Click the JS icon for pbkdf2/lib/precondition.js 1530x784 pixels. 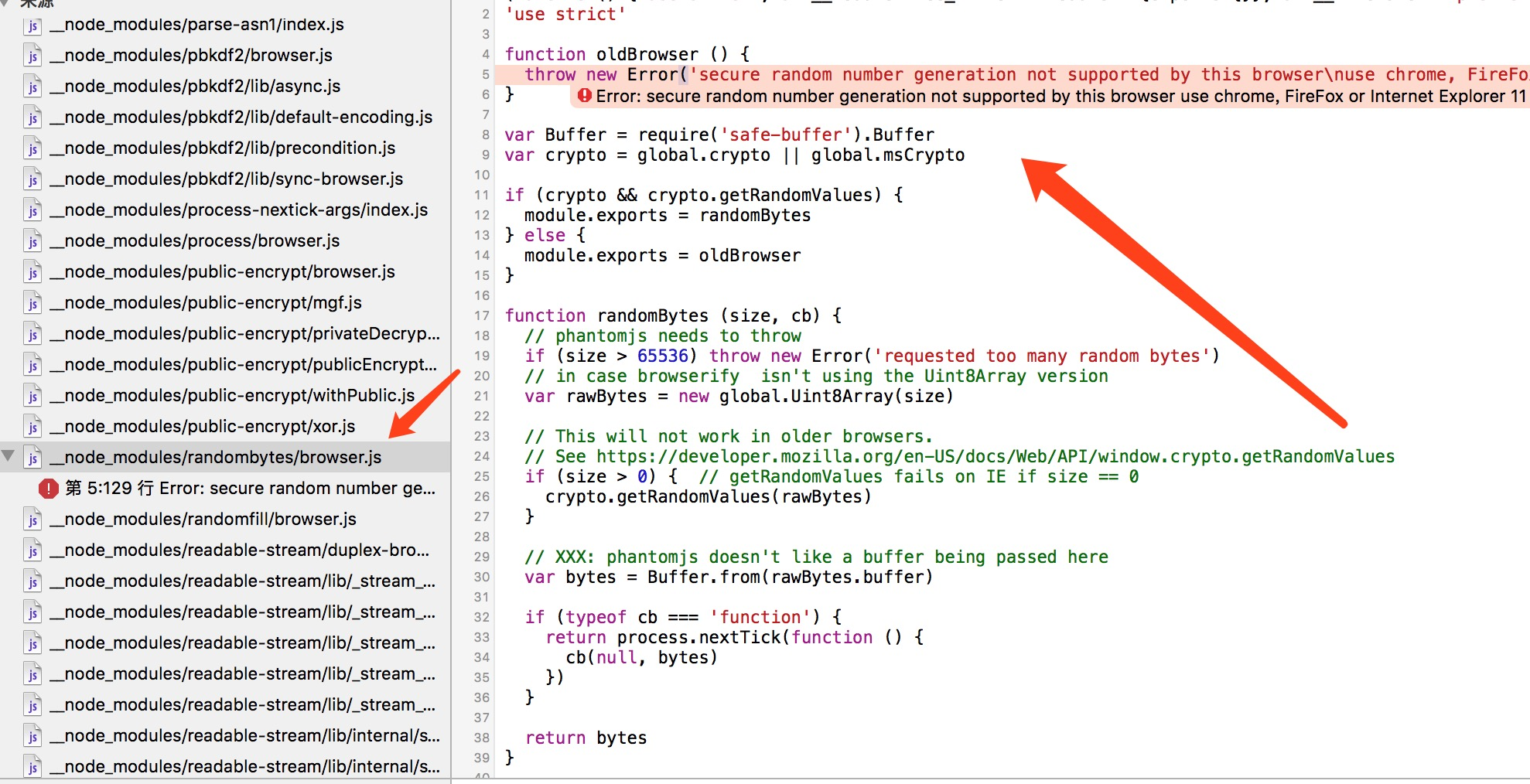coord(32,149)
